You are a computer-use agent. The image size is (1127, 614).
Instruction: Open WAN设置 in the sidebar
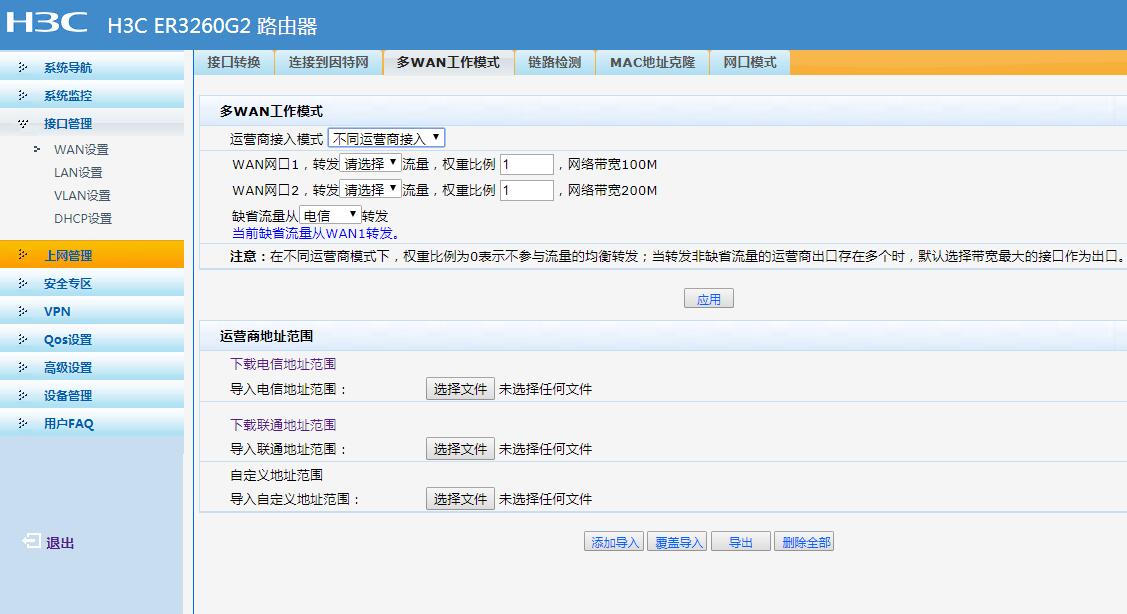click(x=81, y=150)
